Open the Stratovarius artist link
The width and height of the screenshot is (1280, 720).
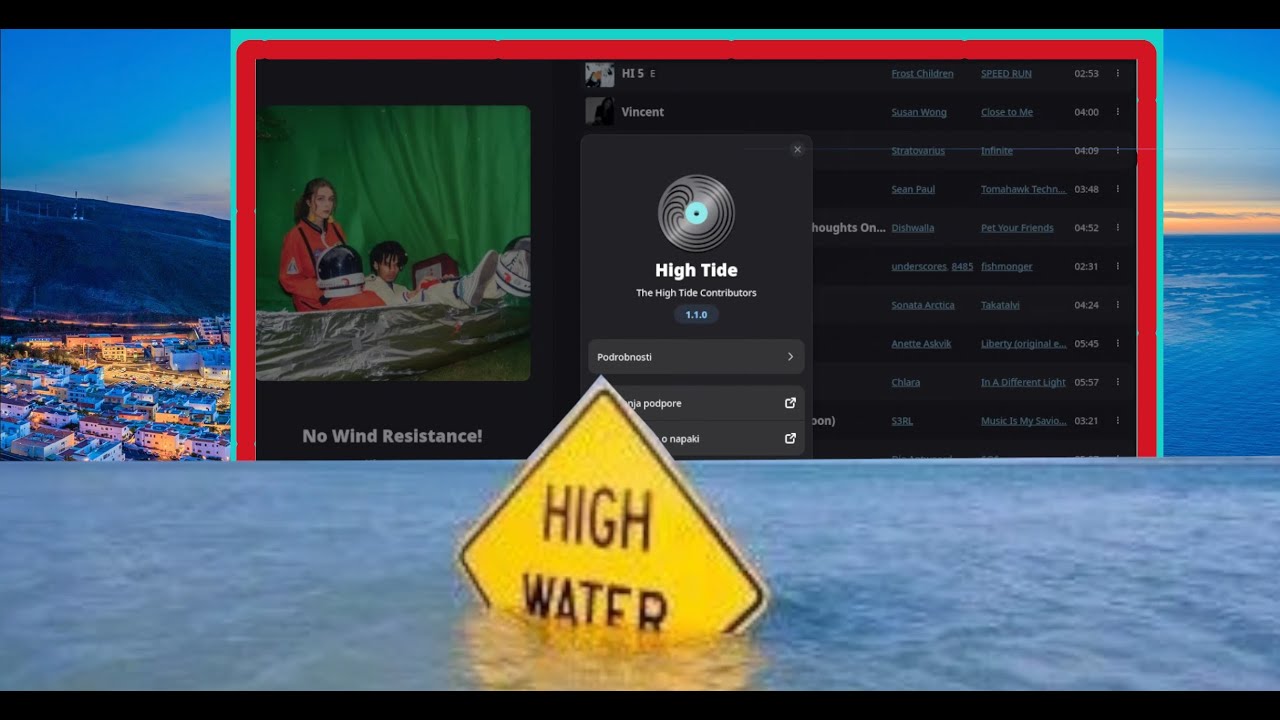tap(918, 151)
